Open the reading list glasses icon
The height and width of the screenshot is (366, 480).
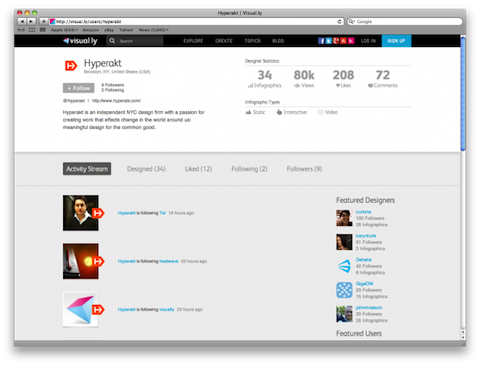coord(21,30)
